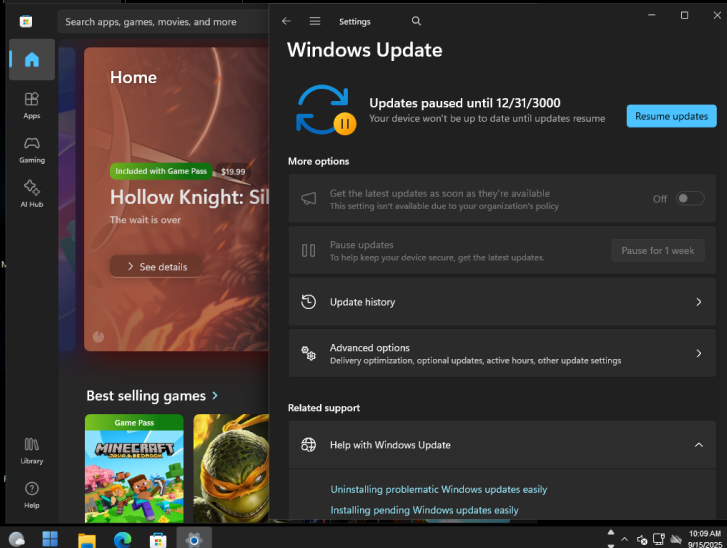
Task: Click the Update history row label
Action: (362, 302)
